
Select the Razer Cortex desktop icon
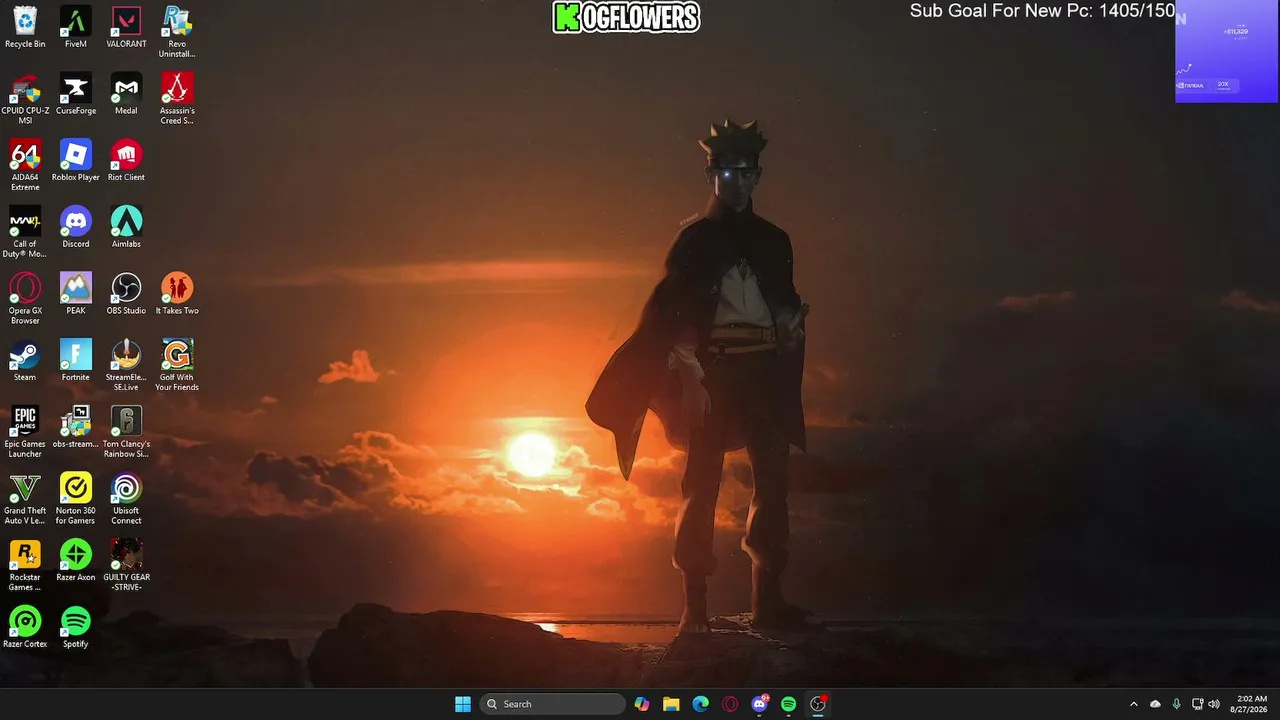point(25,628)
